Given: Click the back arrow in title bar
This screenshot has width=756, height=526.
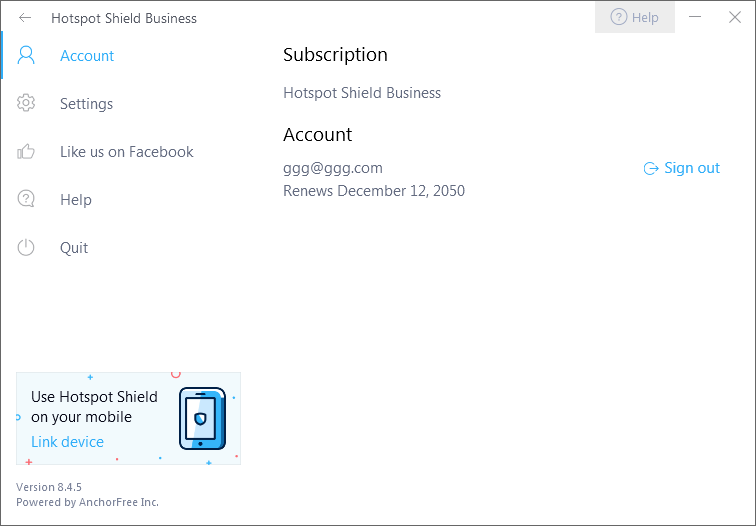Looking at the screenshot, I should [25, 18].
